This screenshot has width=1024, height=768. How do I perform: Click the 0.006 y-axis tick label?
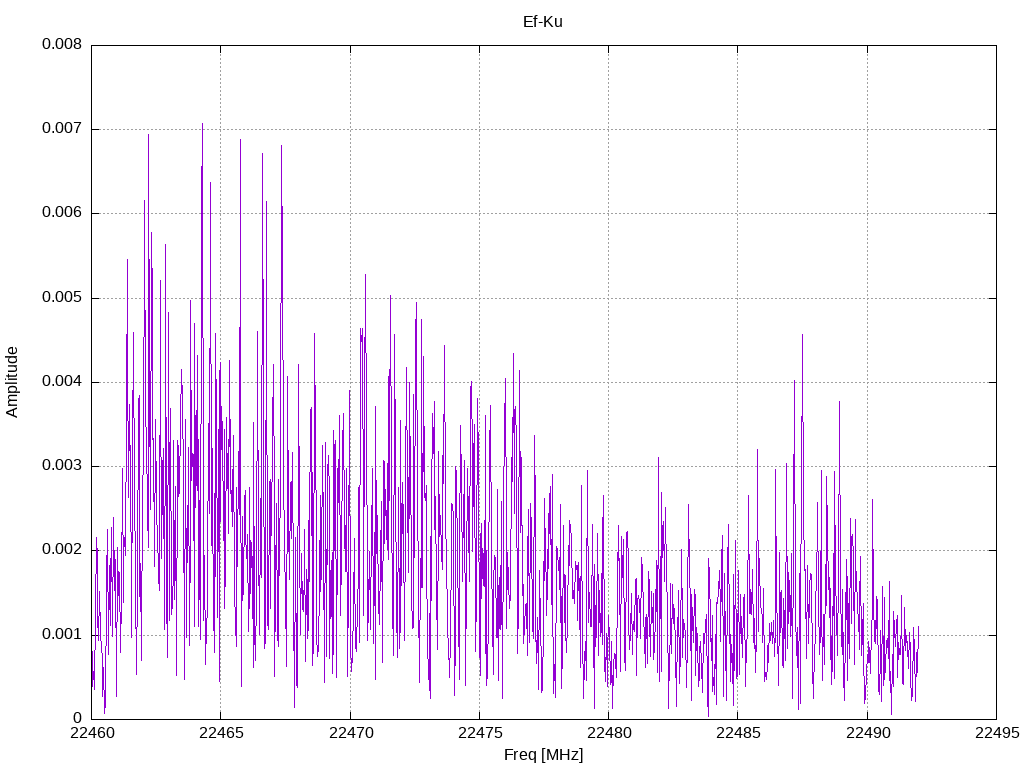[62, 213]
